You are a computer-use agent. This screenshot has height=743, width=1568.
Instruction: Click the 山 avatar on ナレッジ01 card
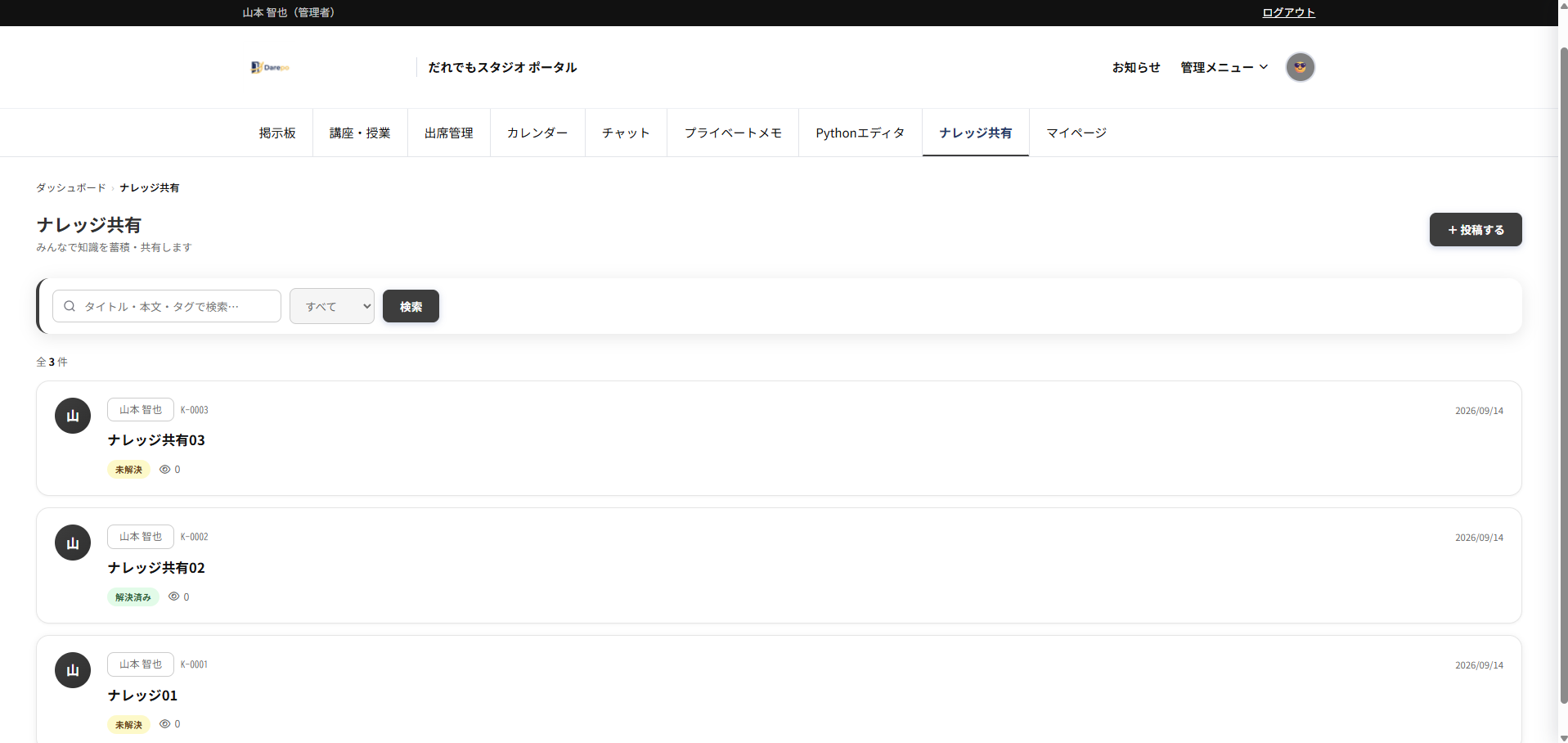(x=73, y=670)
